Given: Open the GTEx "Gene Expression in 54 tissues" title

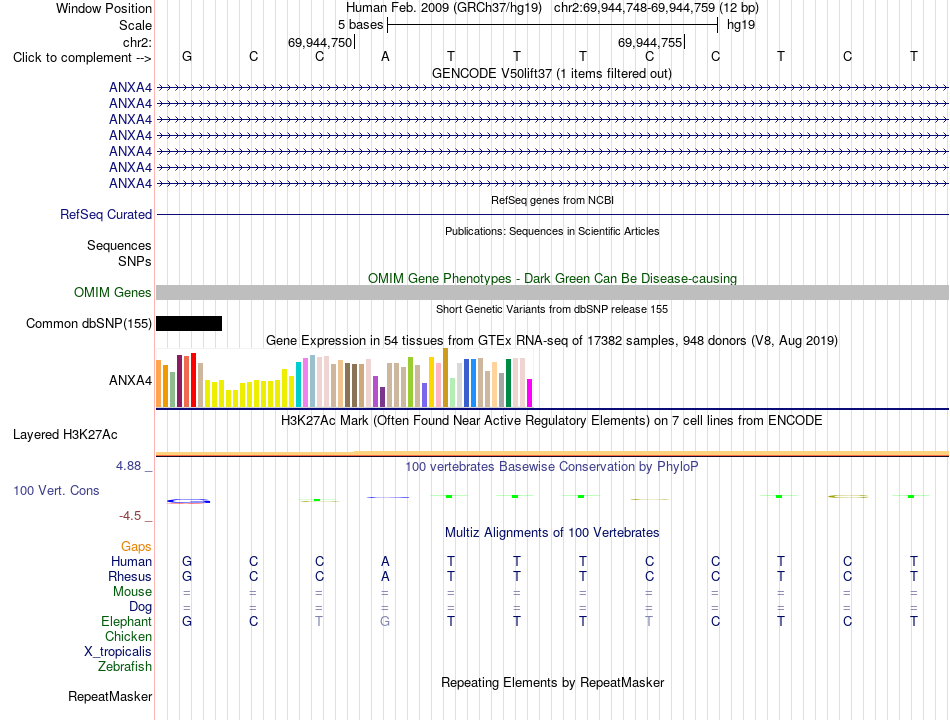Looking at the screenshot, I should pyautogui.click(x=551, y=341).
